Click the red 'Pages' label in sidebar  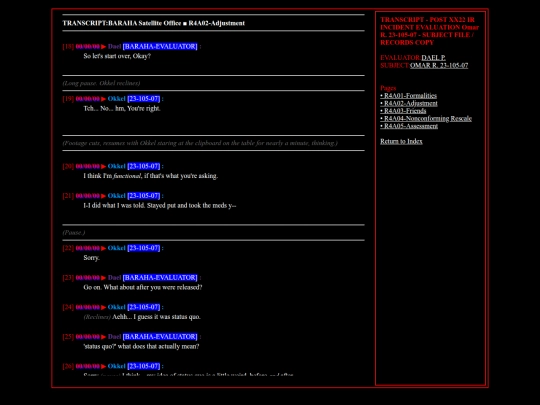coord(388,88)
